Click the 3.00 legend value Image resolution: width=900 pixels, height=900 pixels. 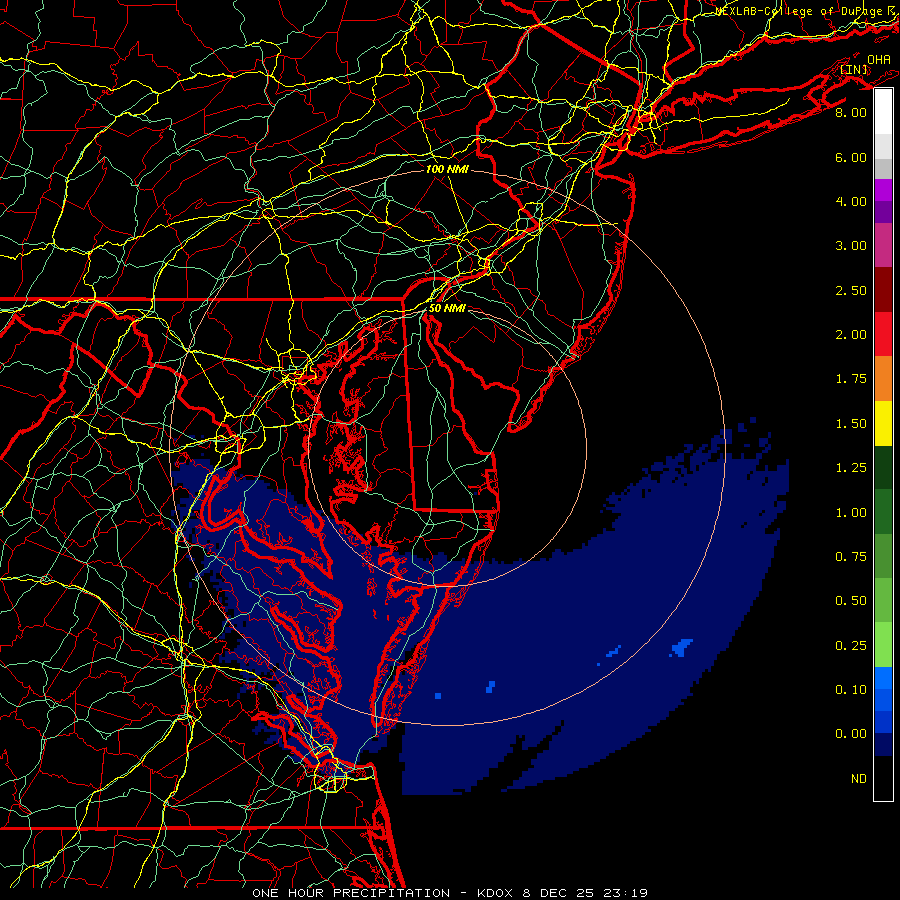coord(851,246)
